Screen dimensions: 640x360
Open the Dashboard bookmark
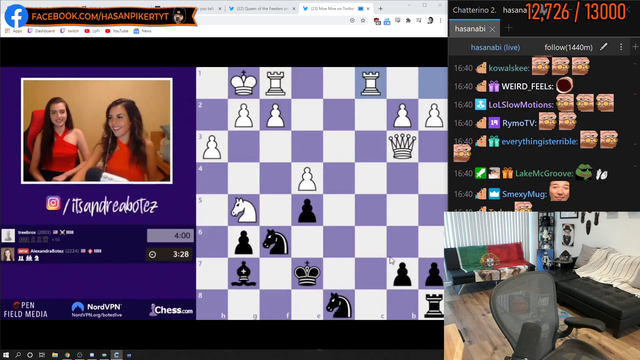point(41,31)
